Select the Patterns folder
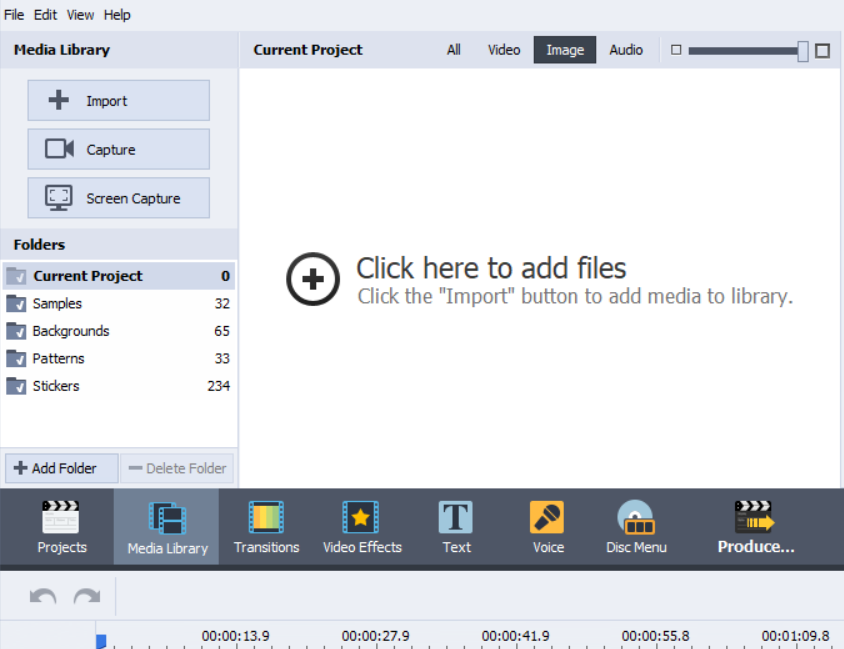844x649 pixels. pyautogui.click(x=118, y=358)
